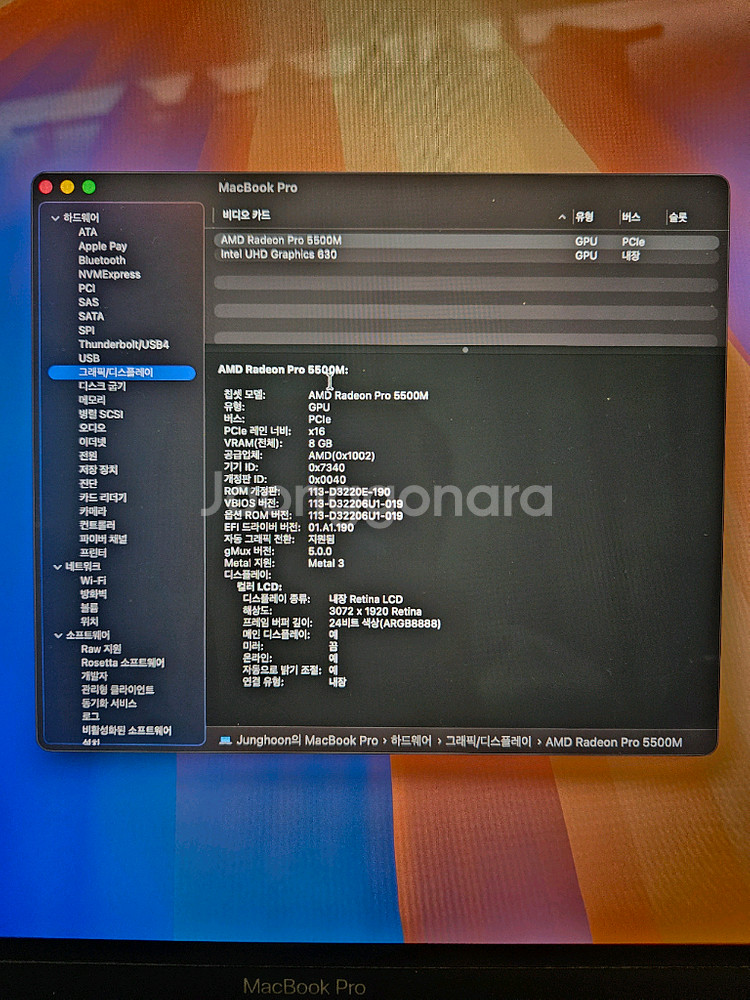The height and width of the screenshot is (1000, 750).
Task: Click the Metal 3 support value
Action: (x=326, y=563)
